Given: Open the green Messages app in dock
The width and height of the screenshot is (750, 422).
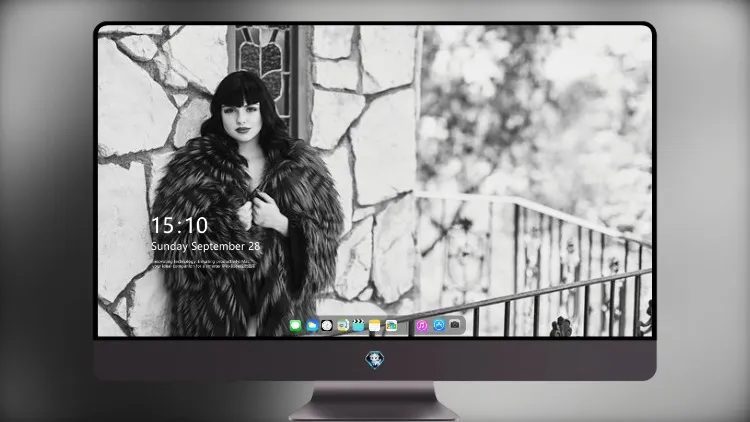Looking at the screenshot, I should click(295, 326).
